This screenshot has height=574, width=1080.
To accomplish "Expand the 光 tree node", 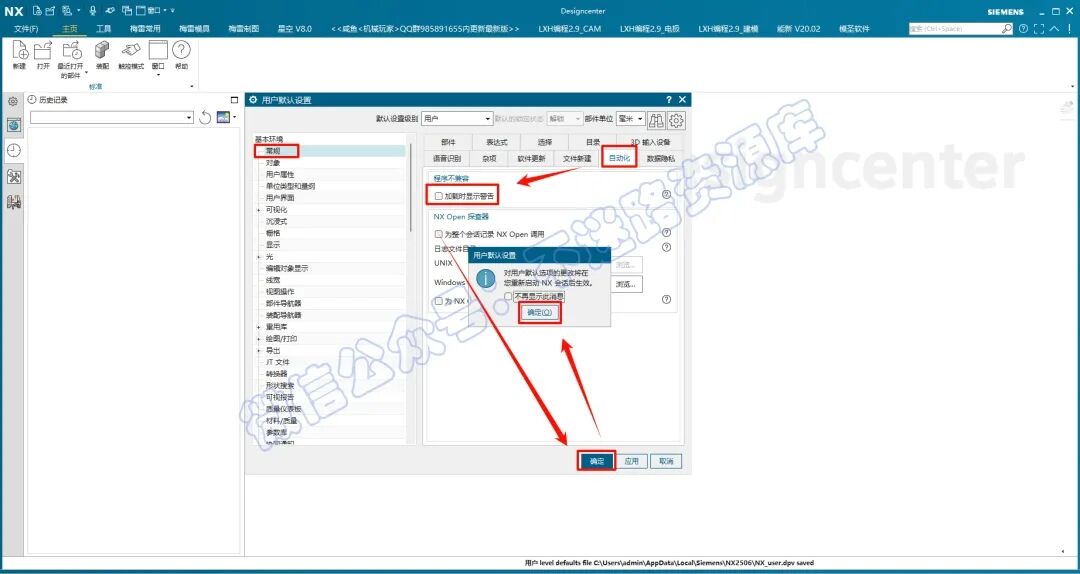I will [x=258, y=256].
